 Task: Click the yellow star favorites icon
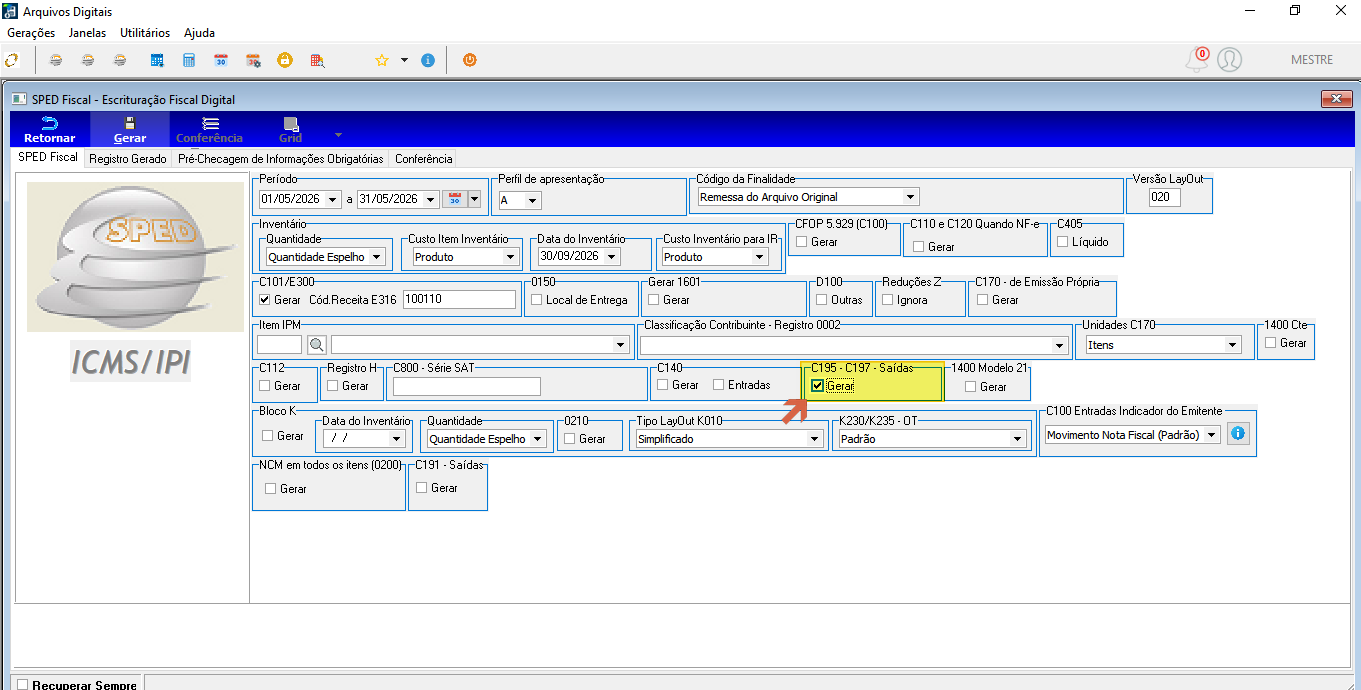point(382,60)
